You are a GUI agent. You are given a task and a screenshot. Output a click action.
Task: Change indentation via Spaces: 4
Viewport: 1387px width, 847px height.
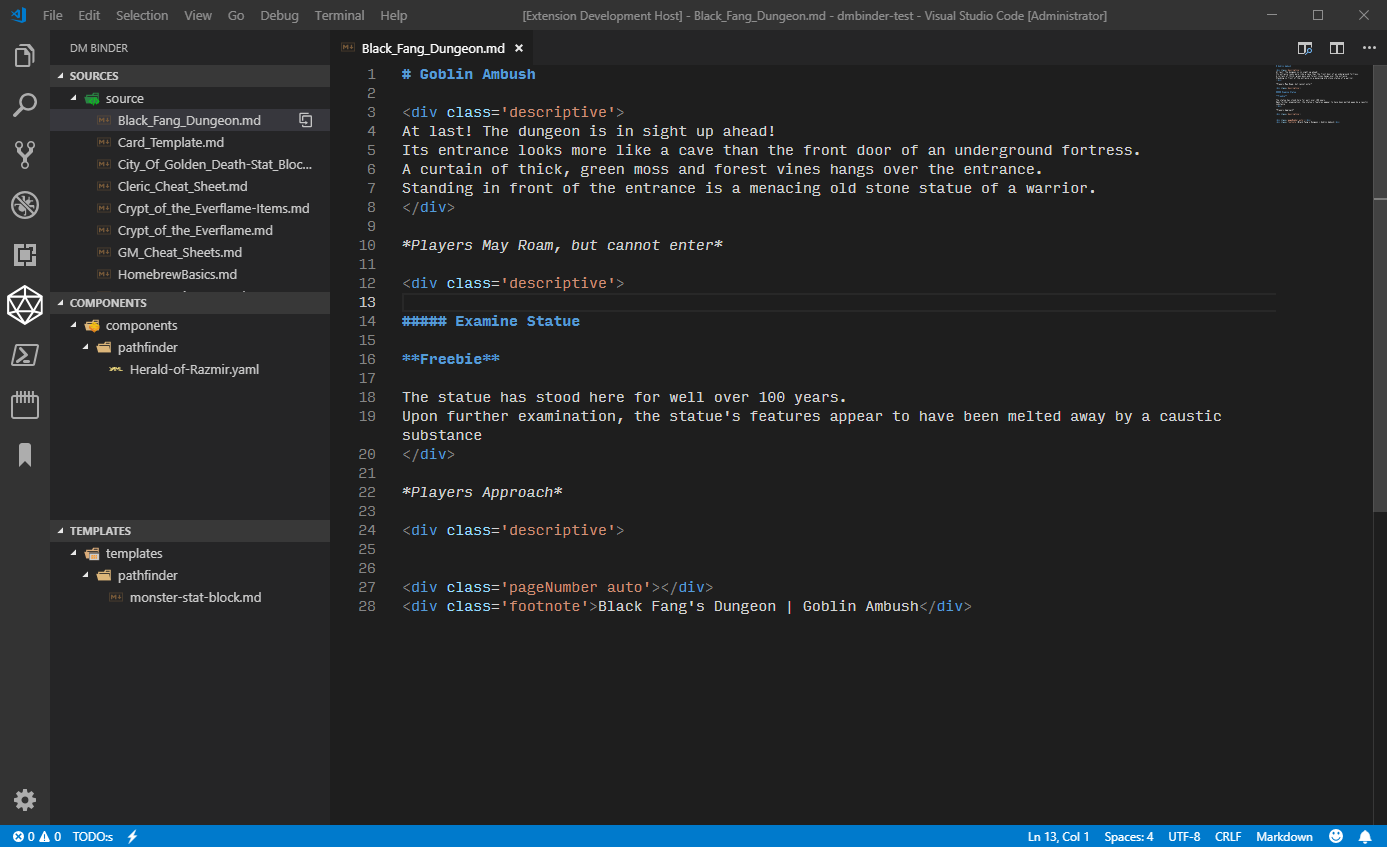[1129, 836]
